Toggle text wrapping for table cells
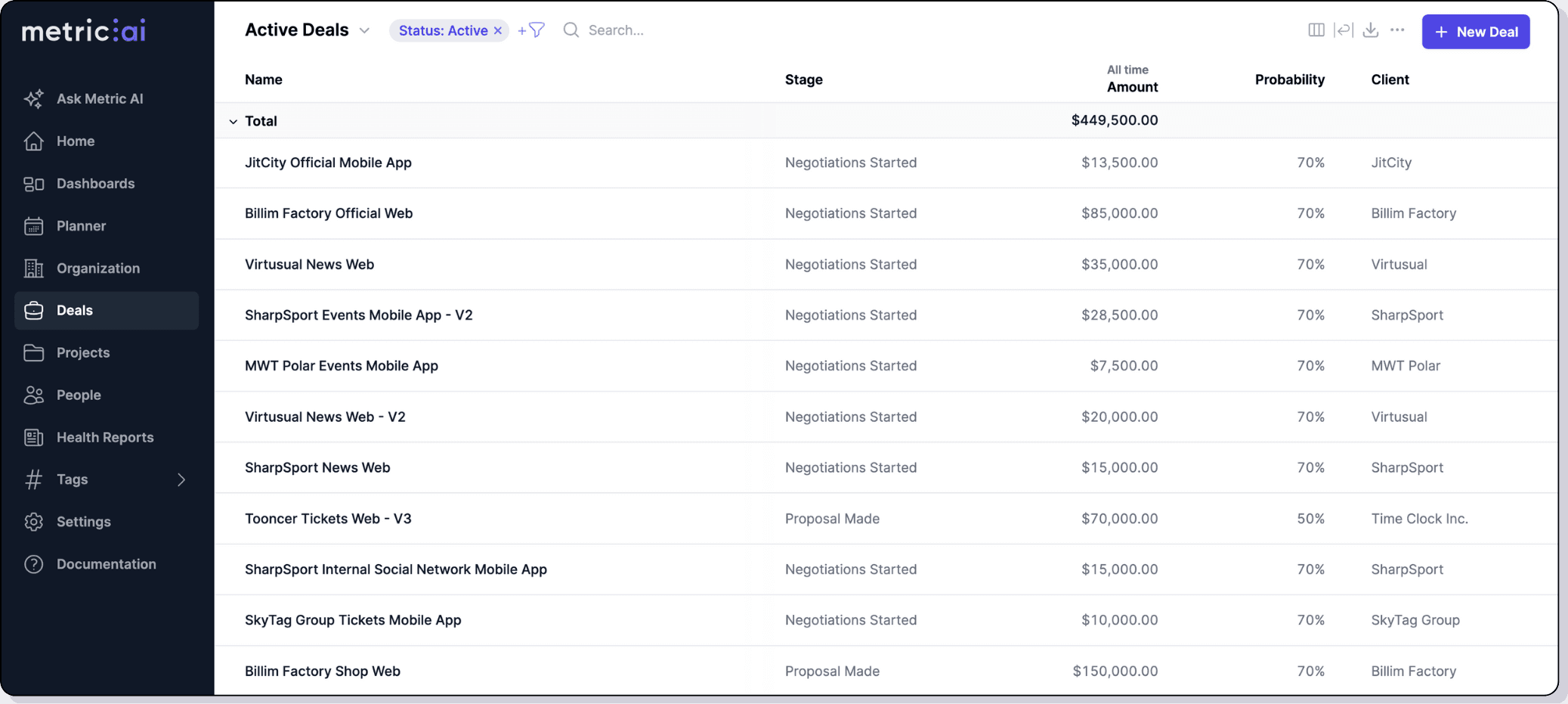 [1344, 29]
